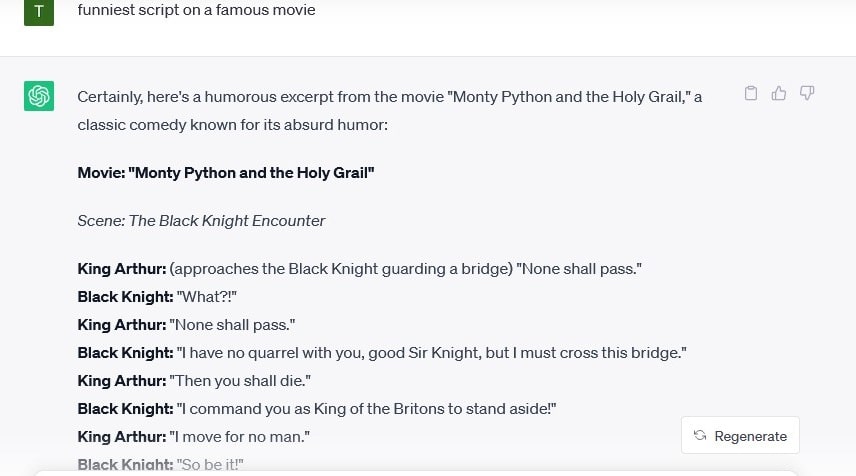The width and height of the screenshot is (856, 476).
Task: Click the King Arthur line 'I move for no man.'
Action: [194, 437]
